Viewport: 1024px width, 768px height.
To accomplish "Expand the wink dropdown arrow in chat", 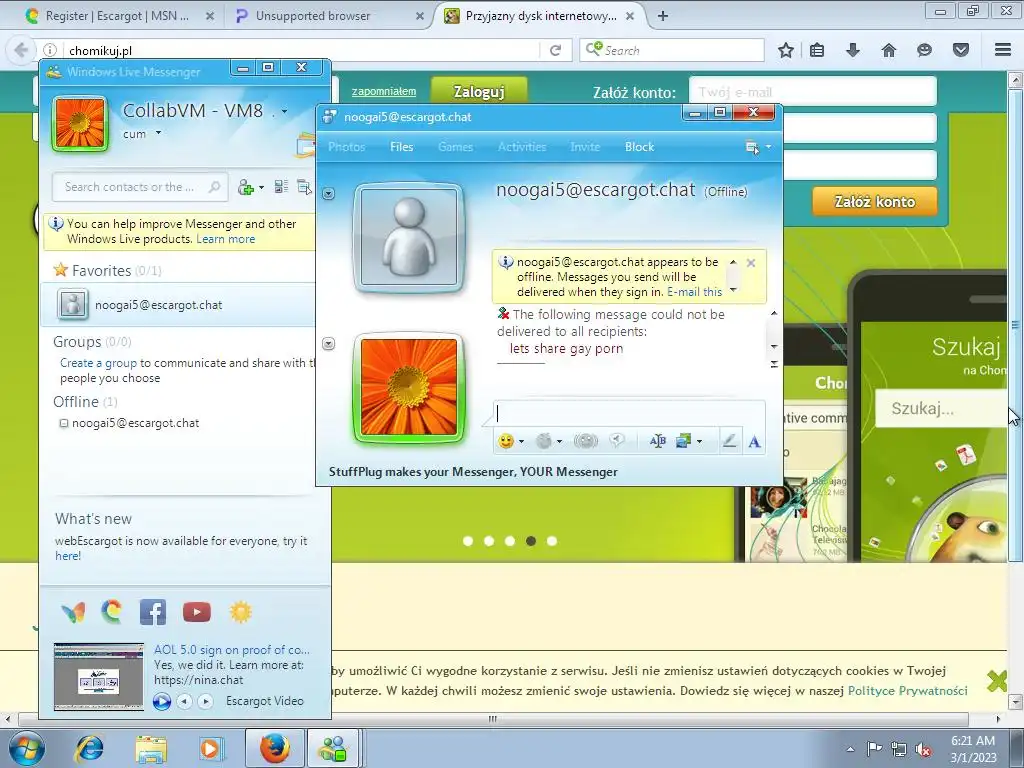I will coord(559,442).
